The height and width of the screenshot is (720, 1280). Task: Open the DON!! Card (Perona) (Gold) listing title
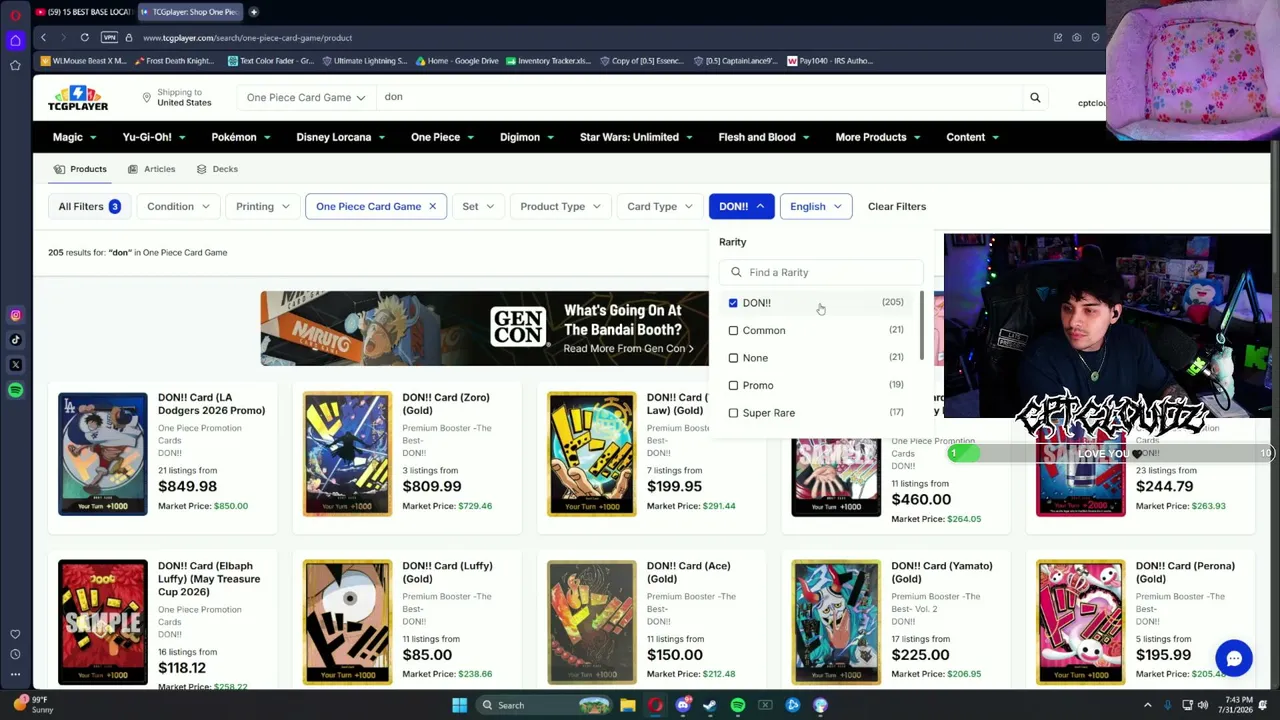pyautogui.click(x=1185, y=572)
